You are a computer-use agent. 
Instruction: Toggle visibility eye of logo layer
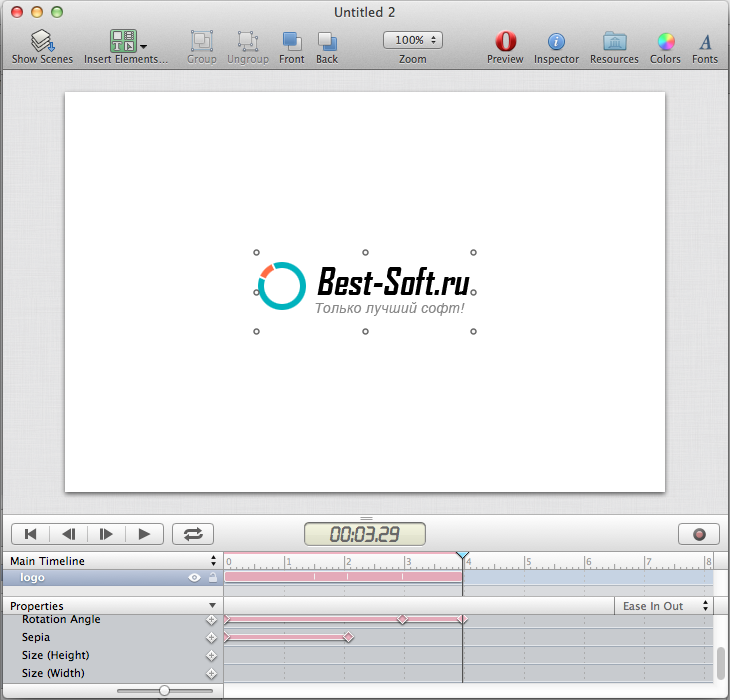pyautogui.click(x=195, y=578)
